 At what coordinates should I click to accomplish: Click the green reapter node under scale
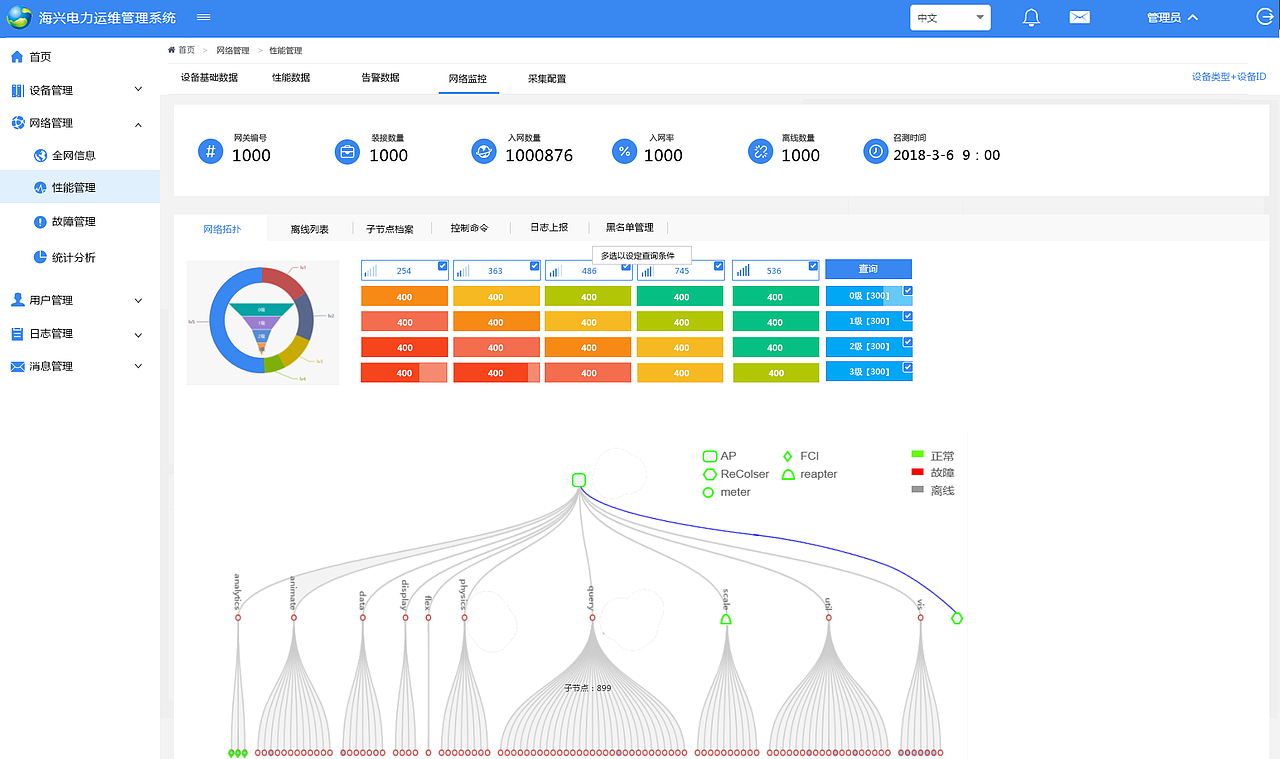point(726,619)
